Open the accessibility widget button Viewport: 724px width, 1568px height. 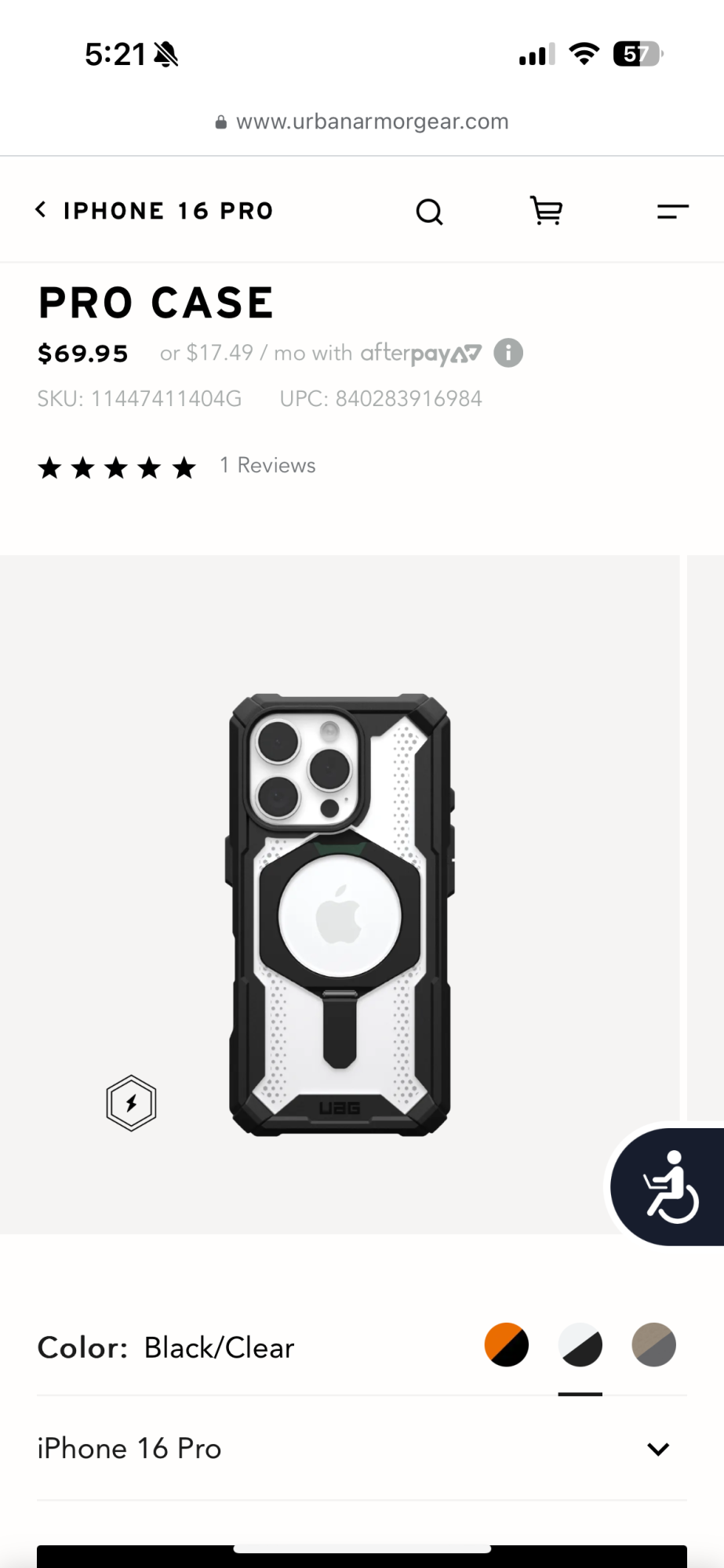pyautogui.click(x=667, y=1187)
